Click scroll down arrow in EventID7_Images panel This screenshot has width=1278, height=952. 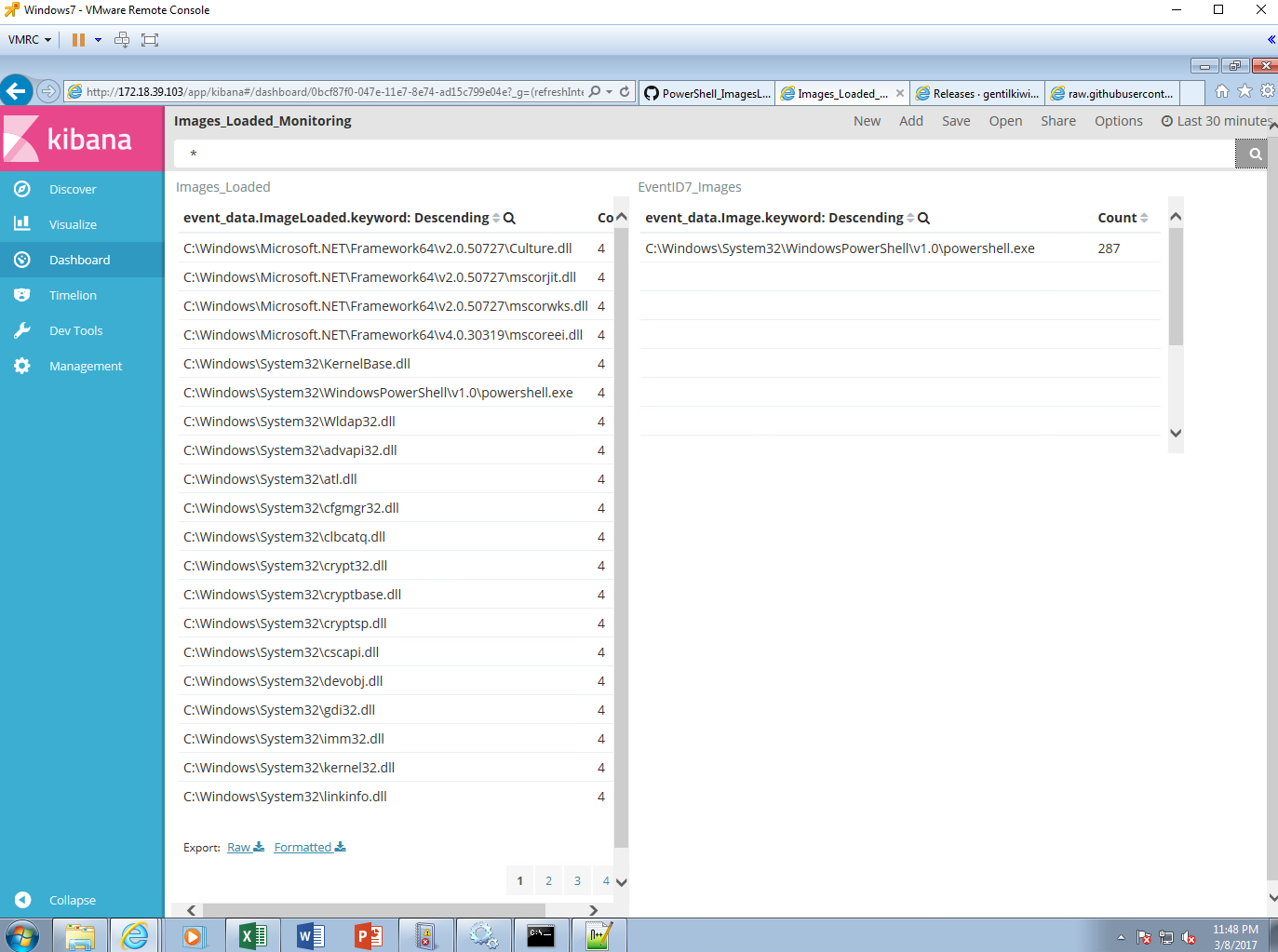pos(1176,433)
